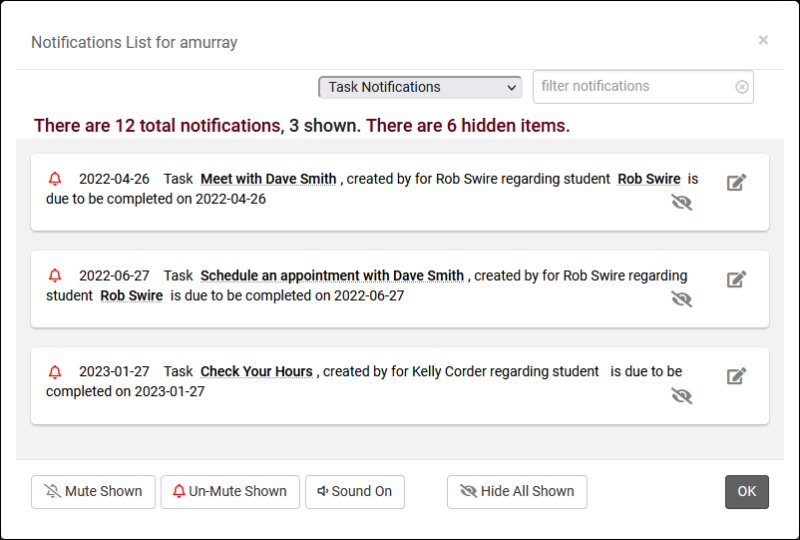800x540 pixels.
Task: Hide the Meet with Dave Smith notification
Action: pos(682,203)
